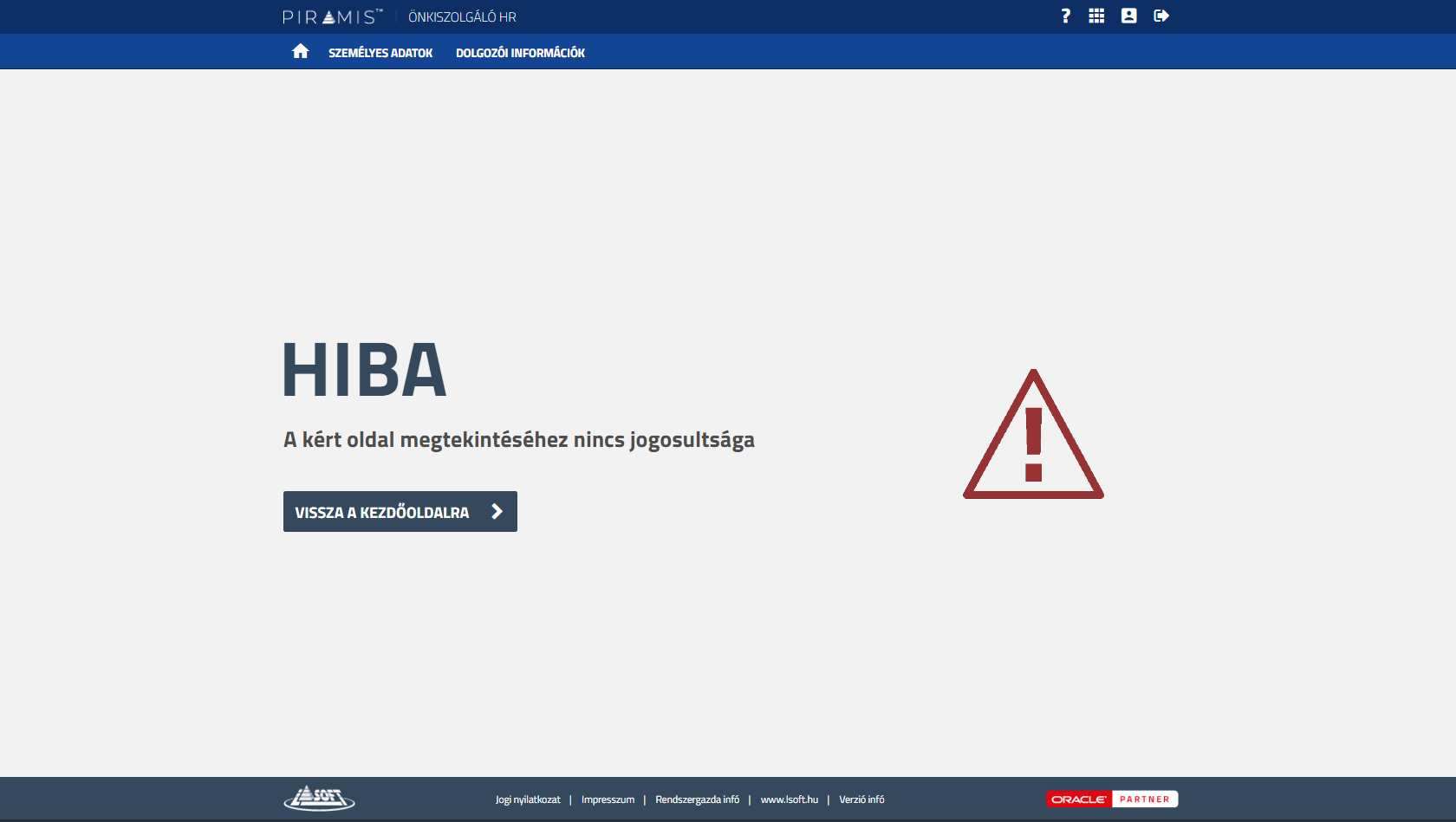Click the red warning triangle icon
This screenshot has height=822, width=1456.
click(1033, 436)
